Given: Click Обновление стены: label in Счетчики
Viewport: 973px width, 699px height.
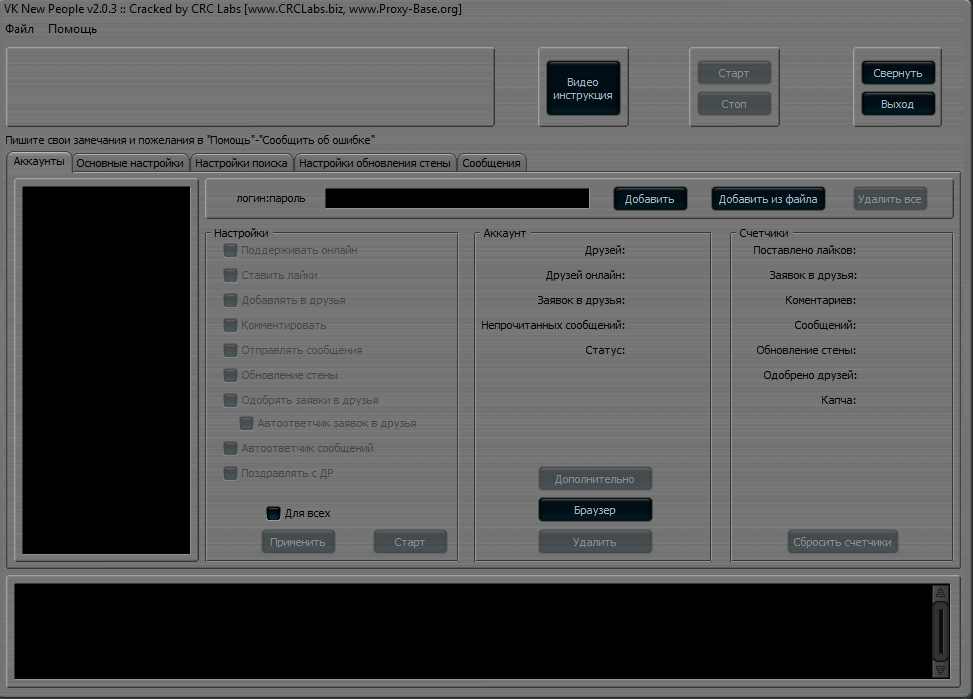Looking at the screenshot, I should (x=806, y=350).
